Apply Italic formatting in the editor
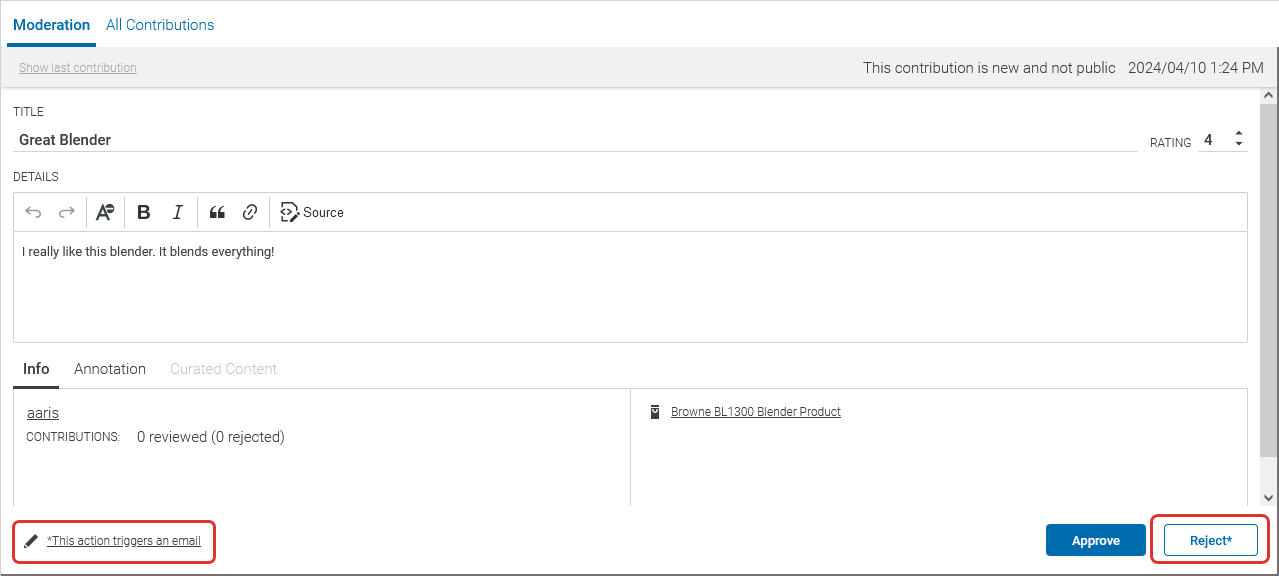1279x576 pixels. coord(177,211)
